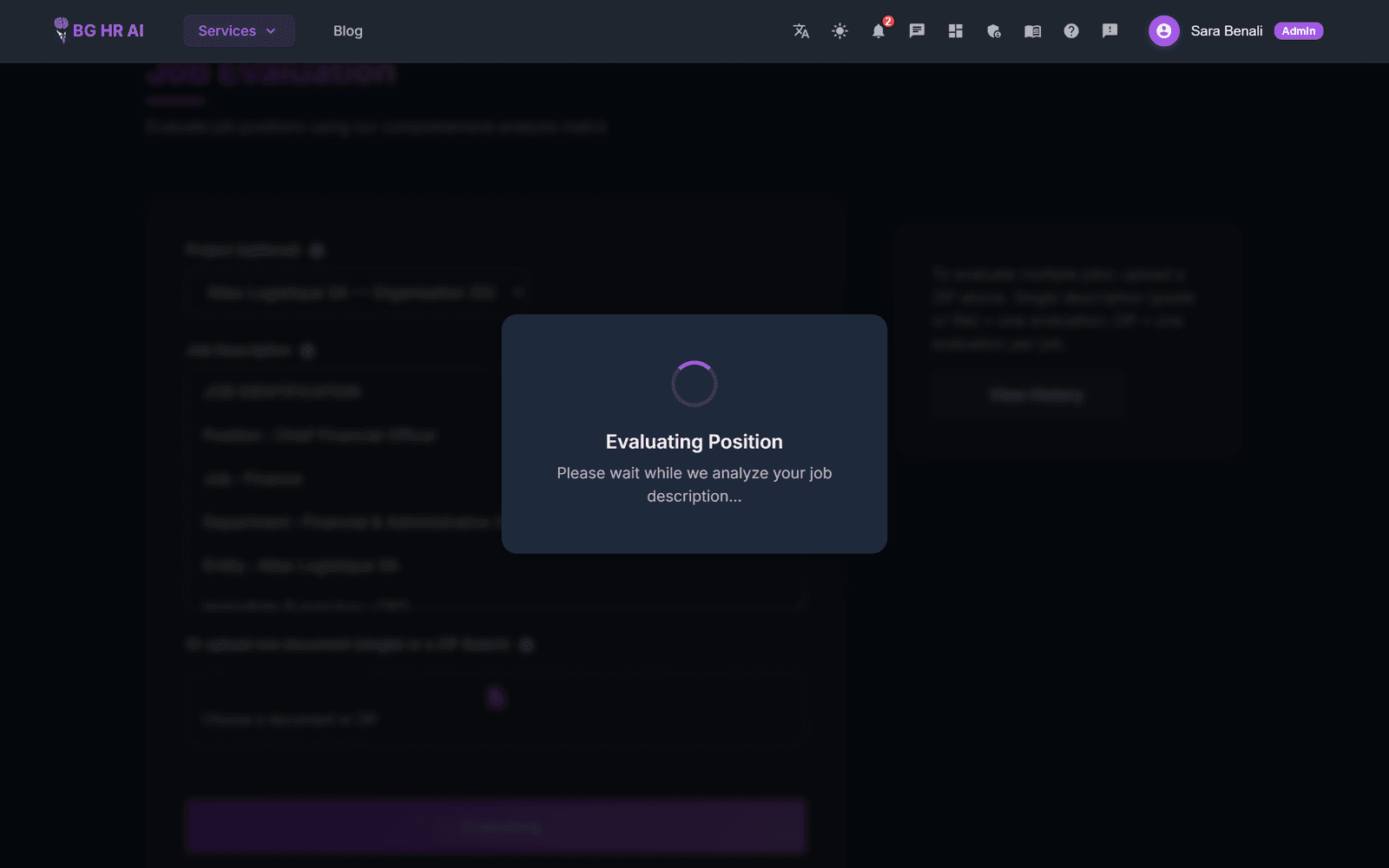Open the language translation icon
Viewport: 1389px width, 868px height.
[x=801, y=30]
